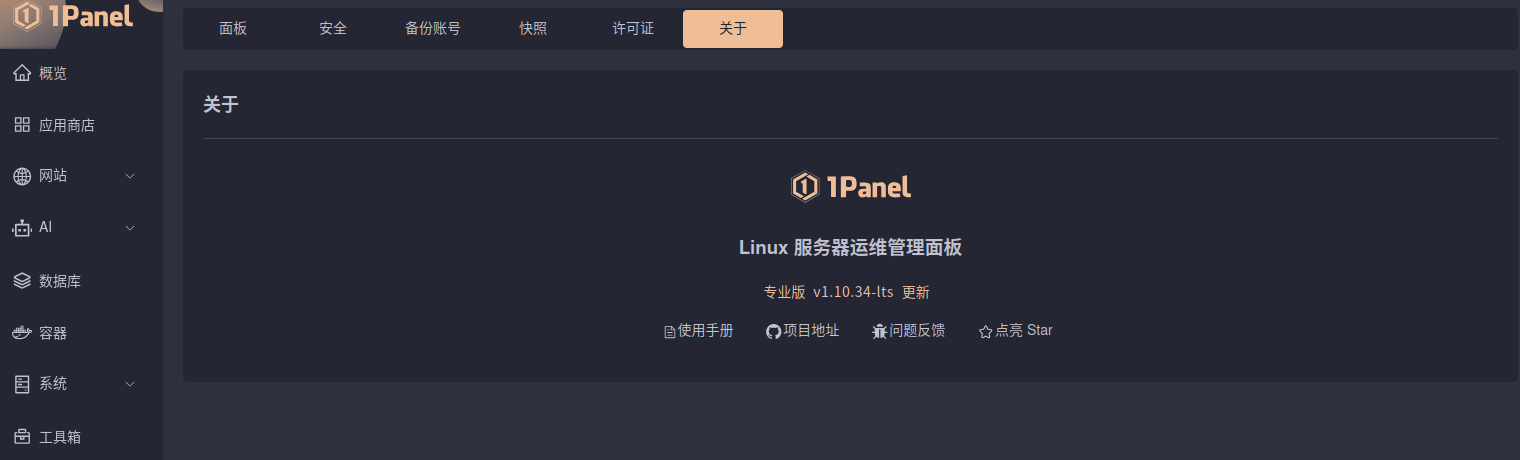Open the toolbox briefcase icon

tap(22, 437)
